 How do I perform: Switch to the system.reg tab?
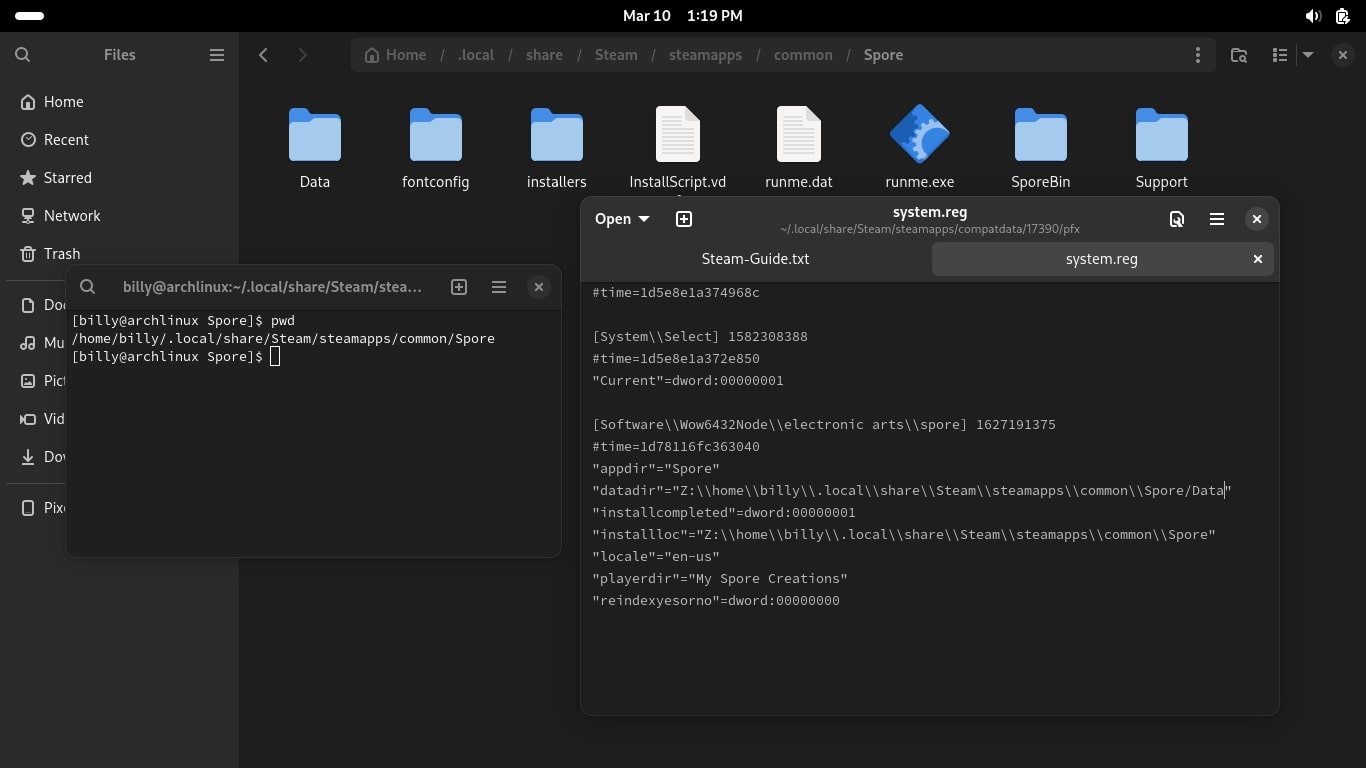[1102, 259]
